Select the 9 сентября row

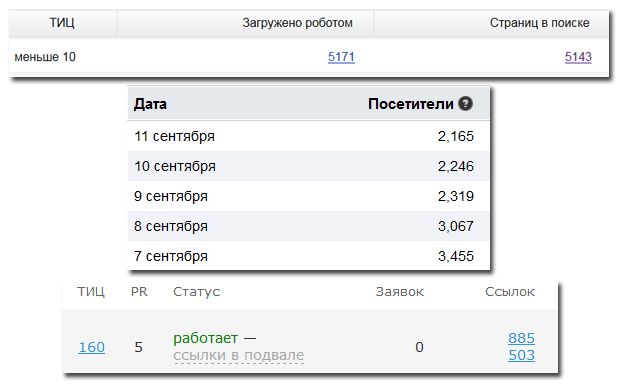coord(308,196)
